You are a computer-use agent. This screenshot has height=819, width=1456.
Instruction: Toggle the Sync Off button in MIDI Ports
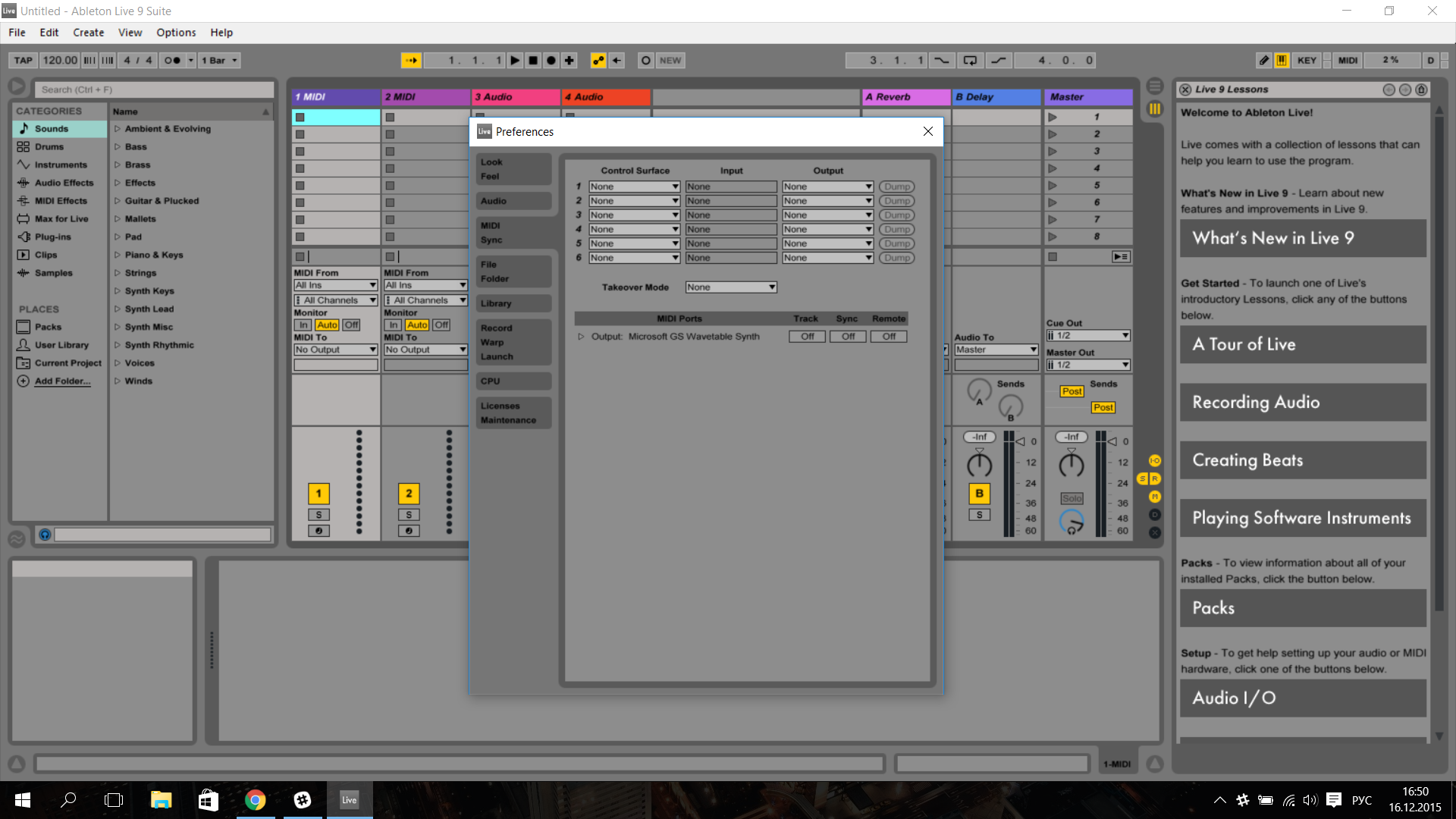tap(848, 337)
